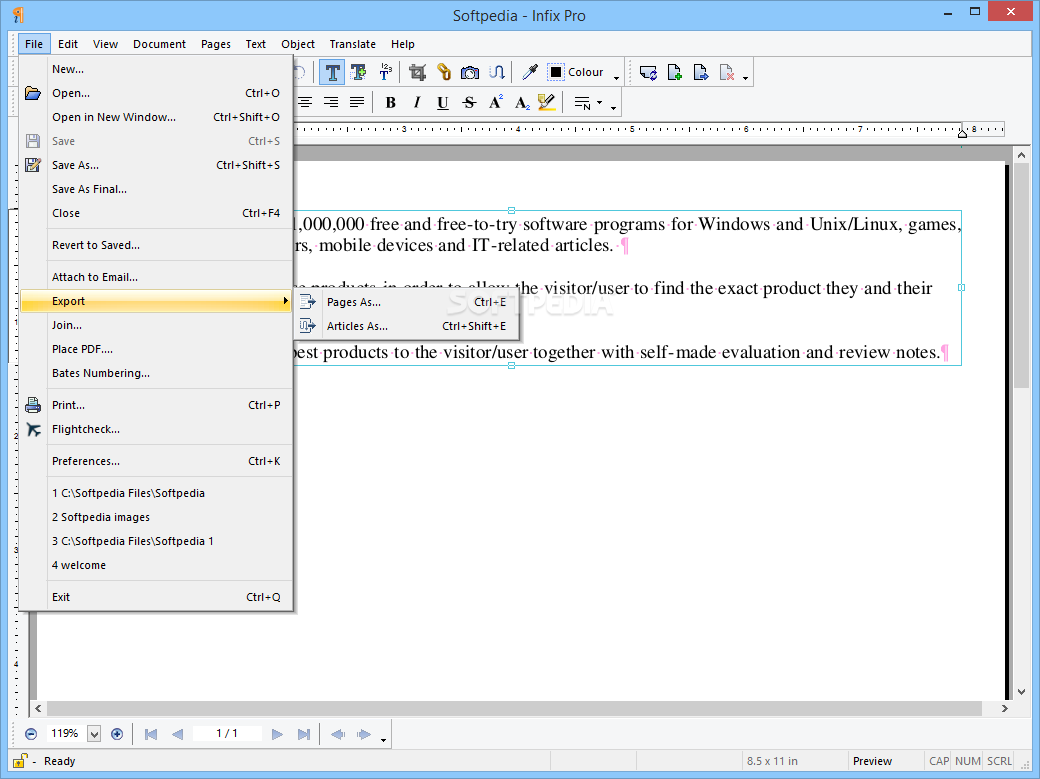The width and height of the screenshot is (1040, 779).
Task: Click the page number field '1 / 1'
Action: 227,733
